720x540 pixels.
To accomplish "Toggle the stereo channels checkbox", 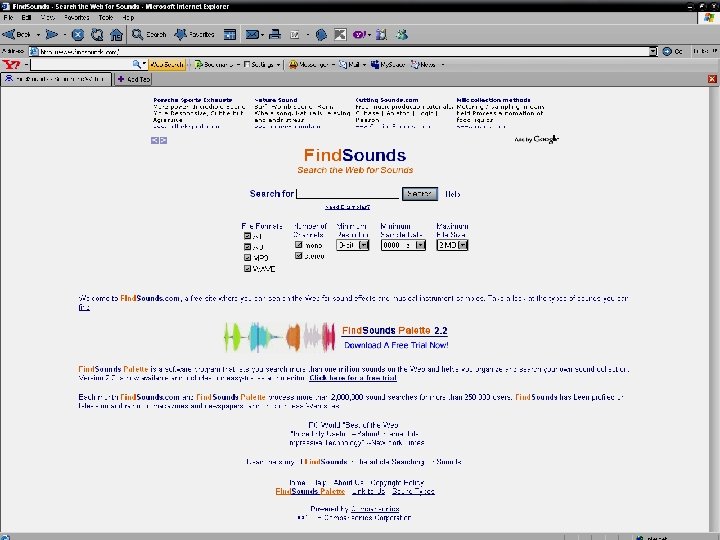I will click(x=299, y=256).
